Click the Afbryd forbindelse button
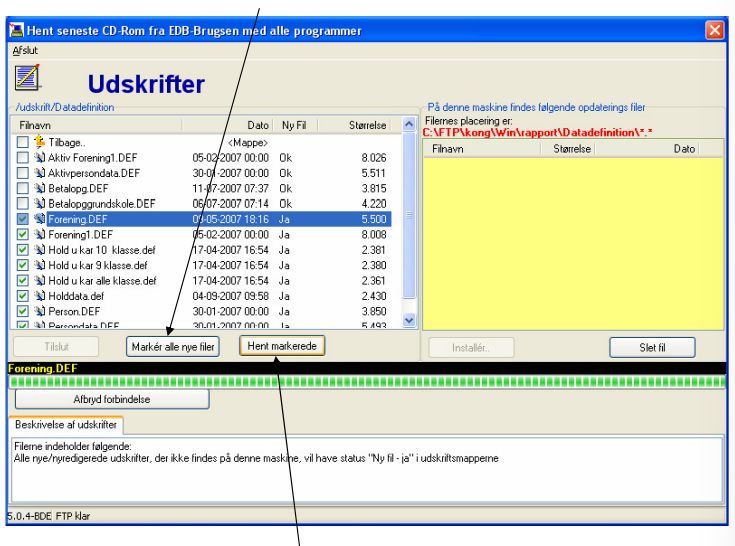The image size is (735, 546). (x=112, y=399)
